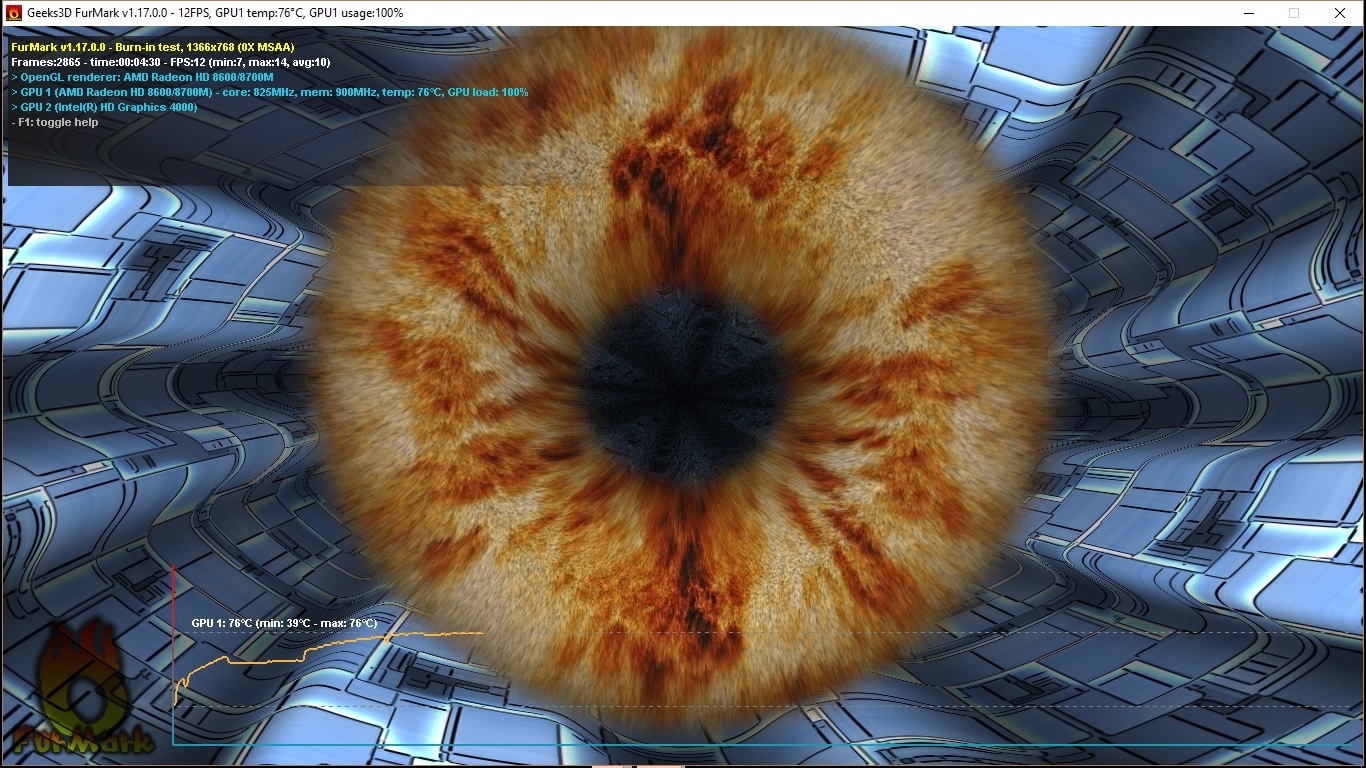This screenshot has height=768, width=1366.
Task: Maximize the FurMark window
Action: (x=1294, y=13)
